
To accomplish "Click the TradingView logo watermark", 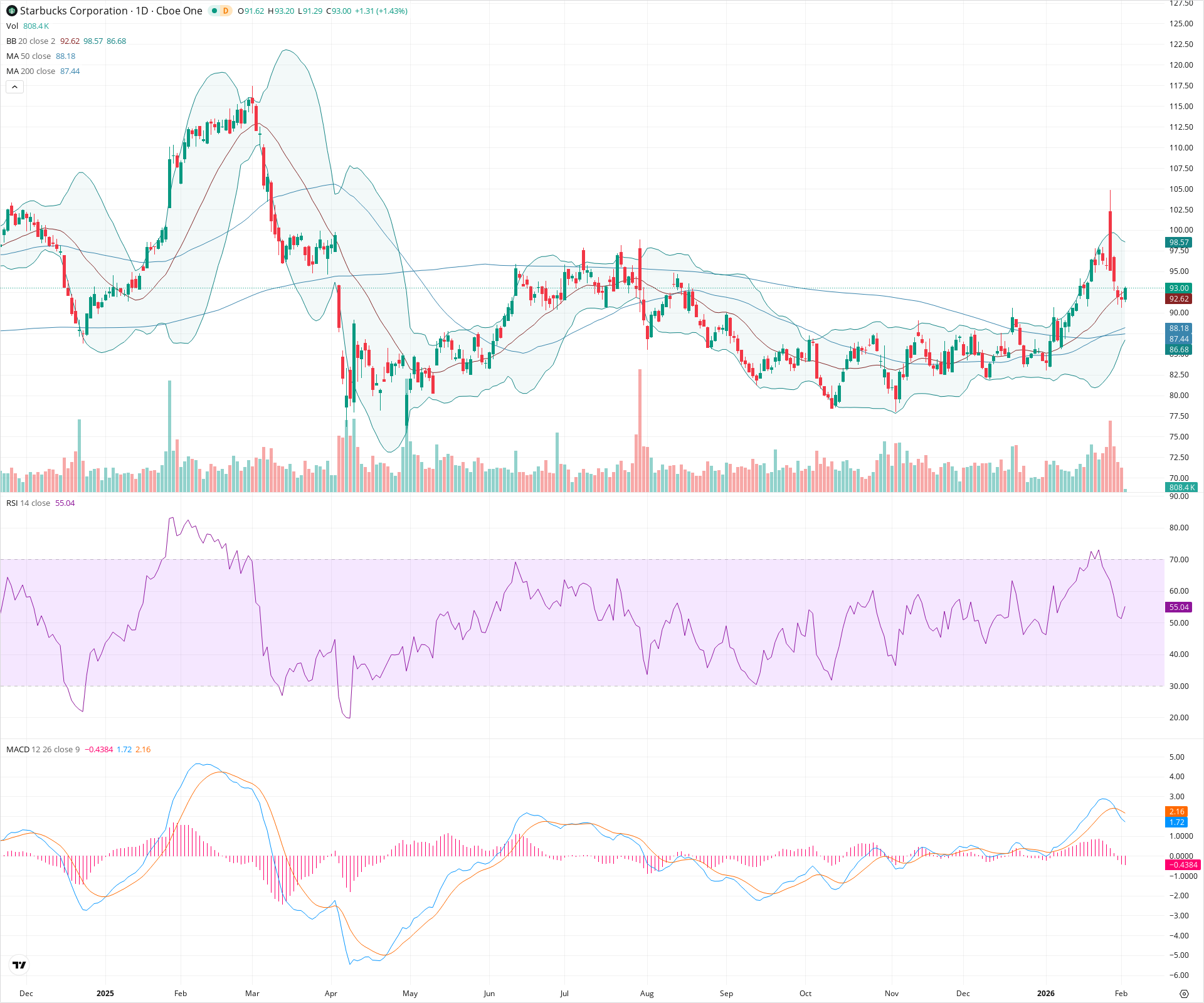I will click(18, 965).
